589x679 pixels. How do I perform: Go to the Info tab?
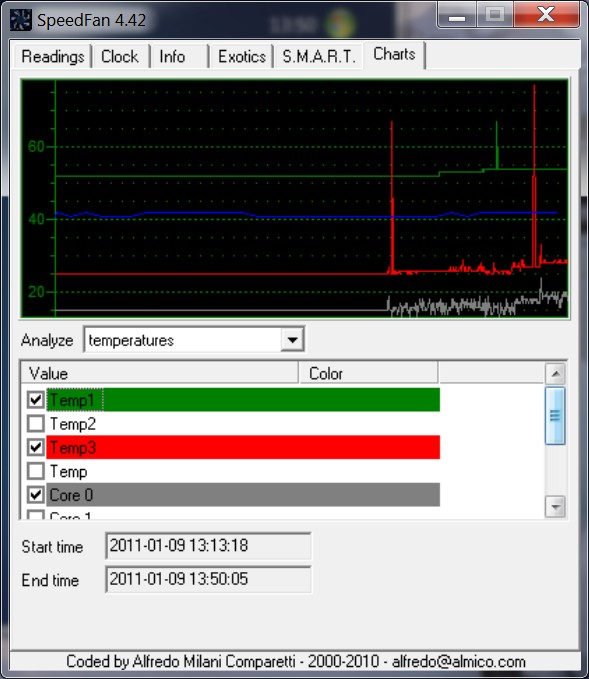[x=179, y=56]
